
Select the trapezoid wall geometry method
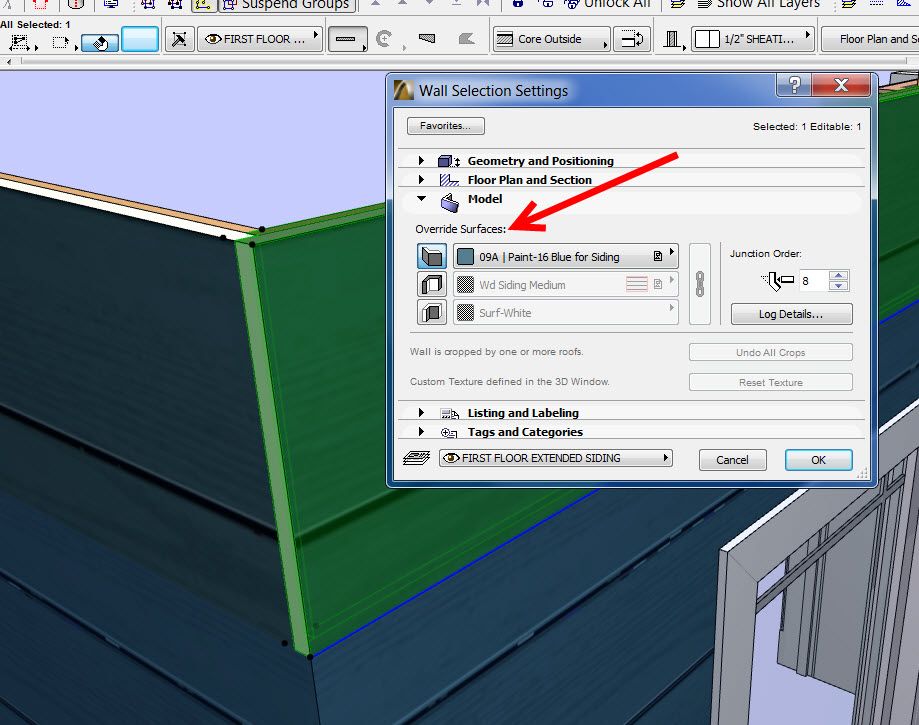pyautogui.click(x=427, y=39)
